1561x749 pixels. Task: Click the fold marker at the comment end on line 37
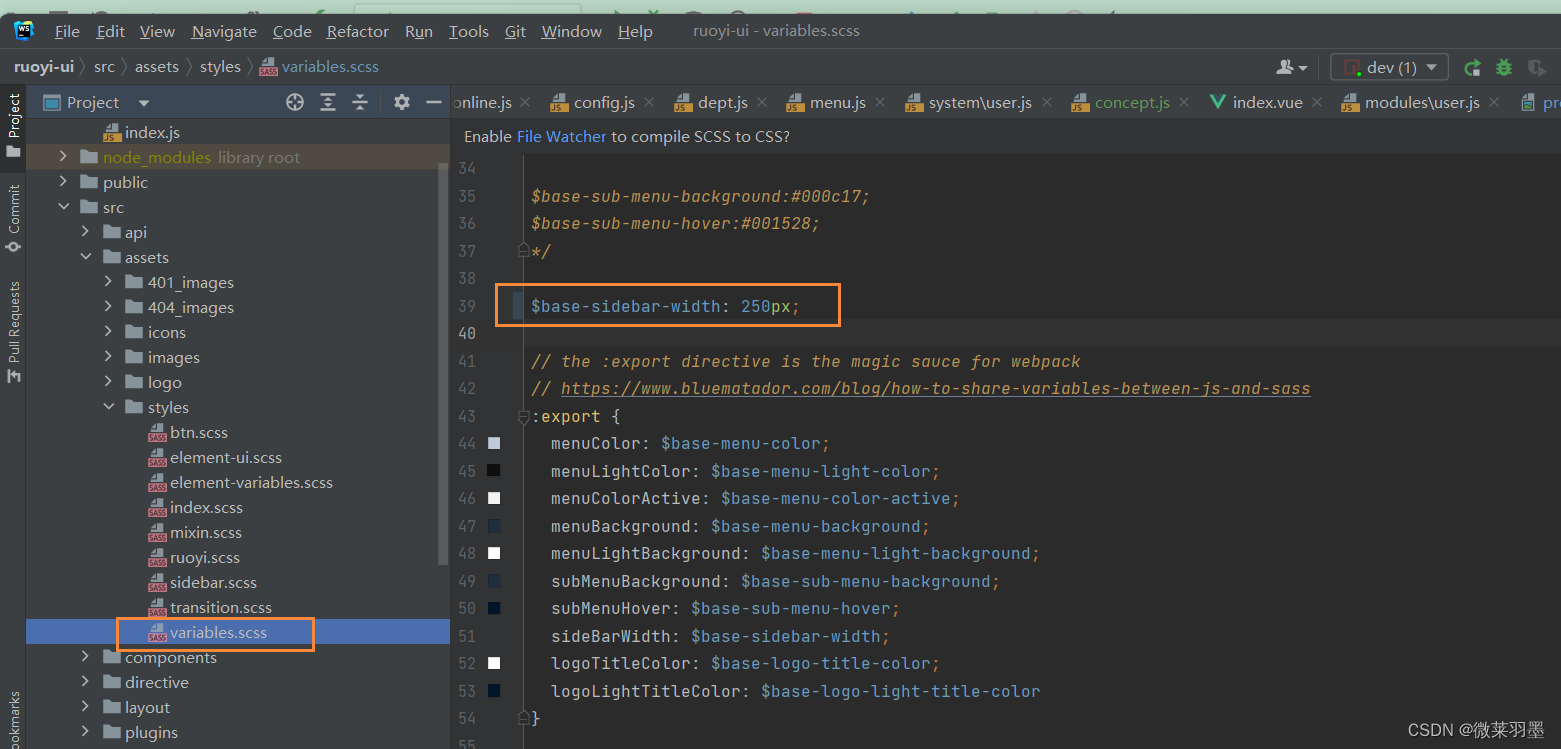click(x=523, y=250)
